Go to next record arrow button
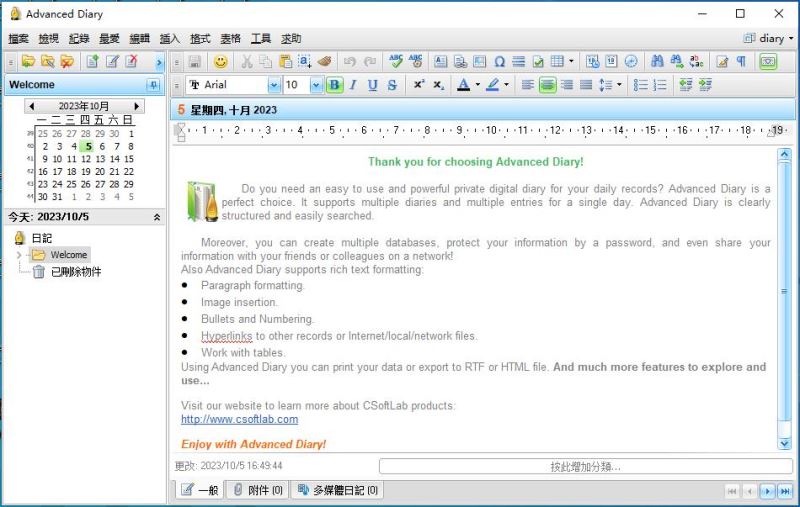The width and height of the screenshot is (800, 507). 767,491
